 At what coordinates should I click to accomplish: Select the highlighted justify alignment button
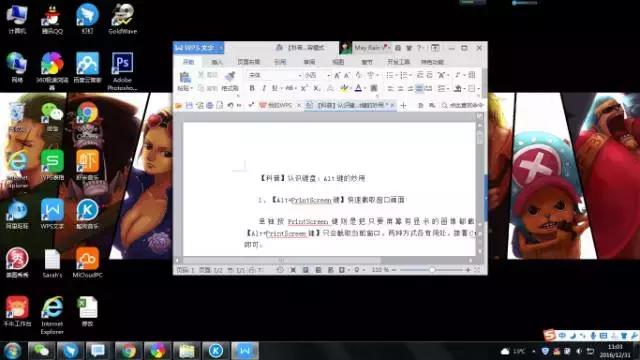pos(419,89)
